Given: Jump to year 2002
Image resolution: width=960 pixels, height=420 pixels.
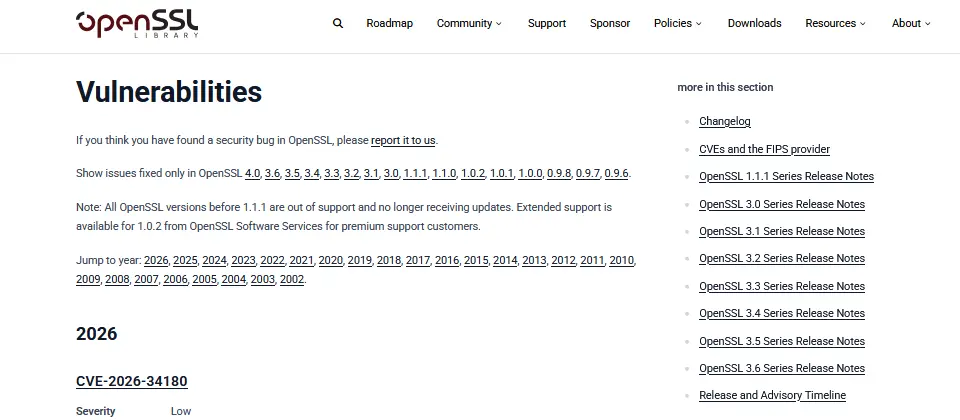Looking at the screenshot, I should click(292, 280).
